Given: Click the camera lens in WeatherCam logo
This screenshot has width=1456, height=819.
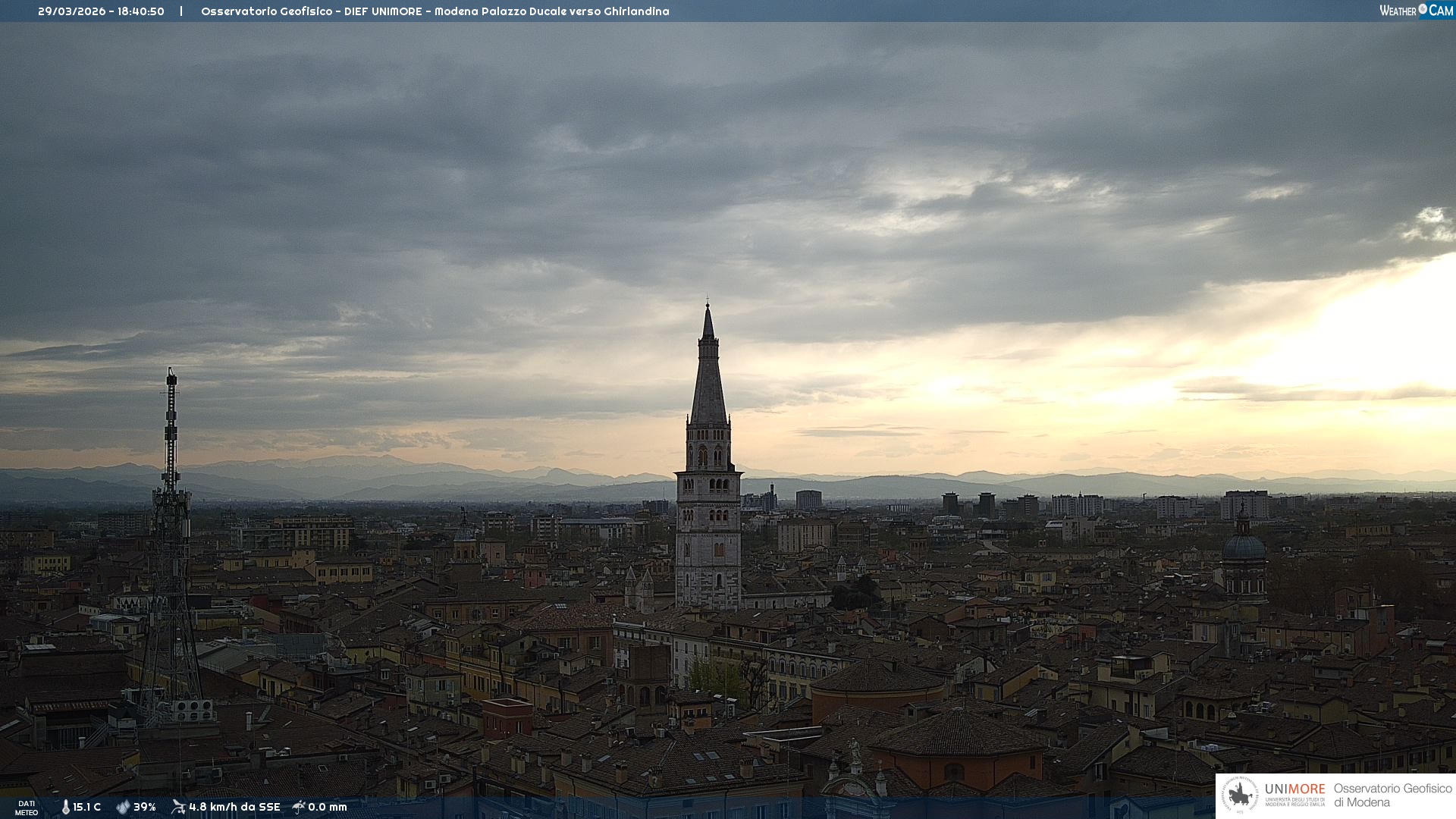Looking at the screenshot, I should (x=1423, y=9).
